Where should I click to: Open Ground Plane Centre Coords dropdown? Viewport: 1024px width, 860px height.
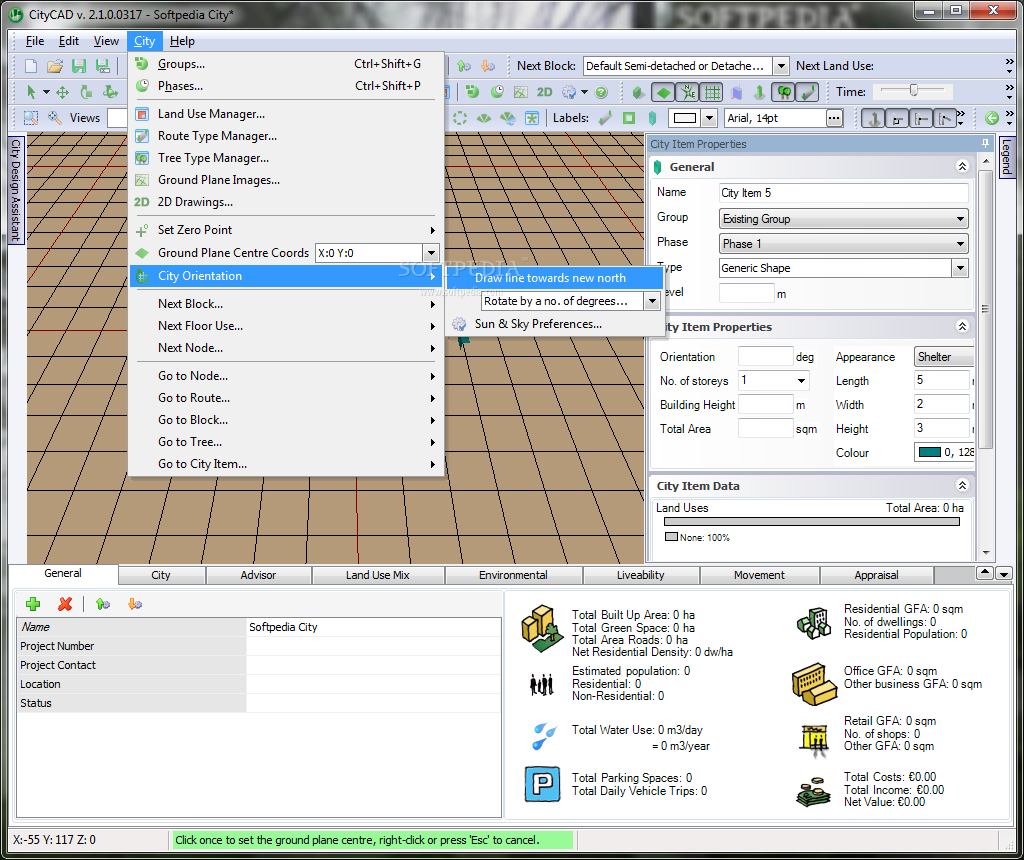[x=430, y=253]
